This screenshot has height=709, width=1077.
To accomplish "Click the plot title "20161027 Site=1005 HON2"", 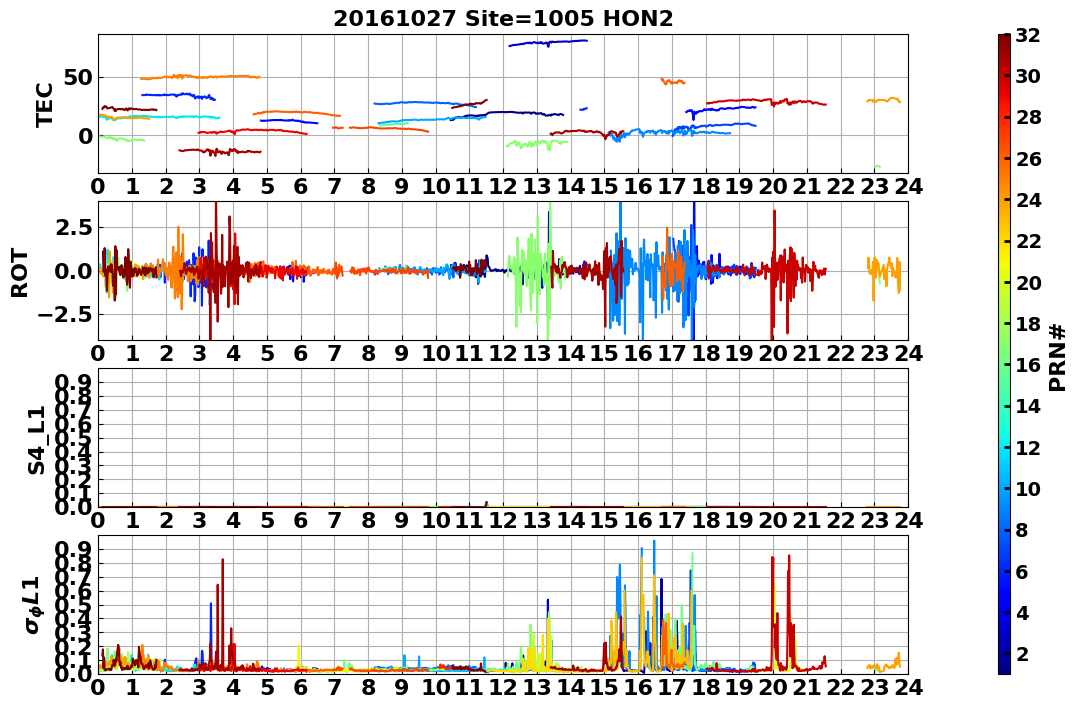I will tap(503, 18).
